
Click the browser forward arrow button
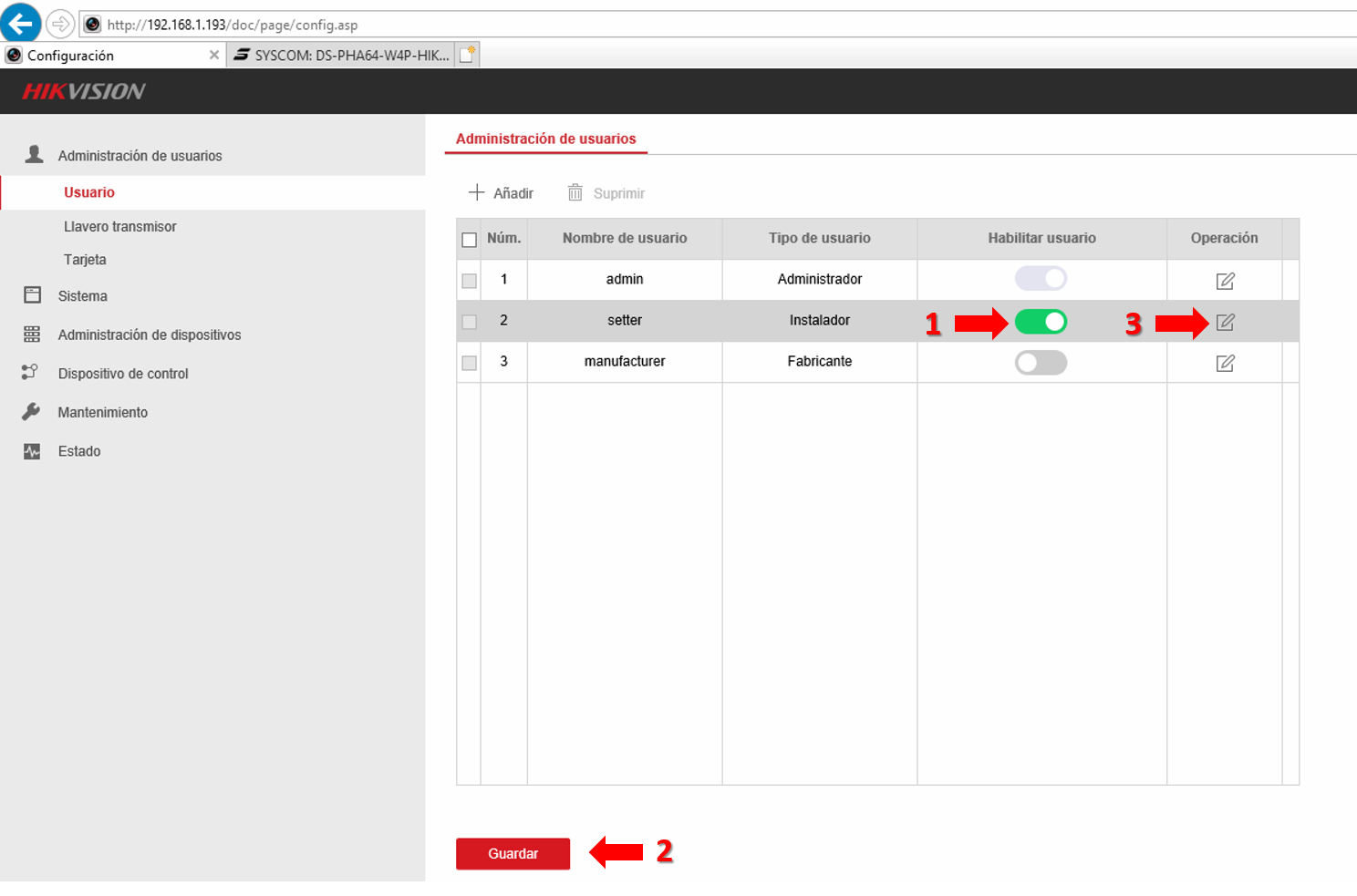pyautogui.click(x=60, y=24)
